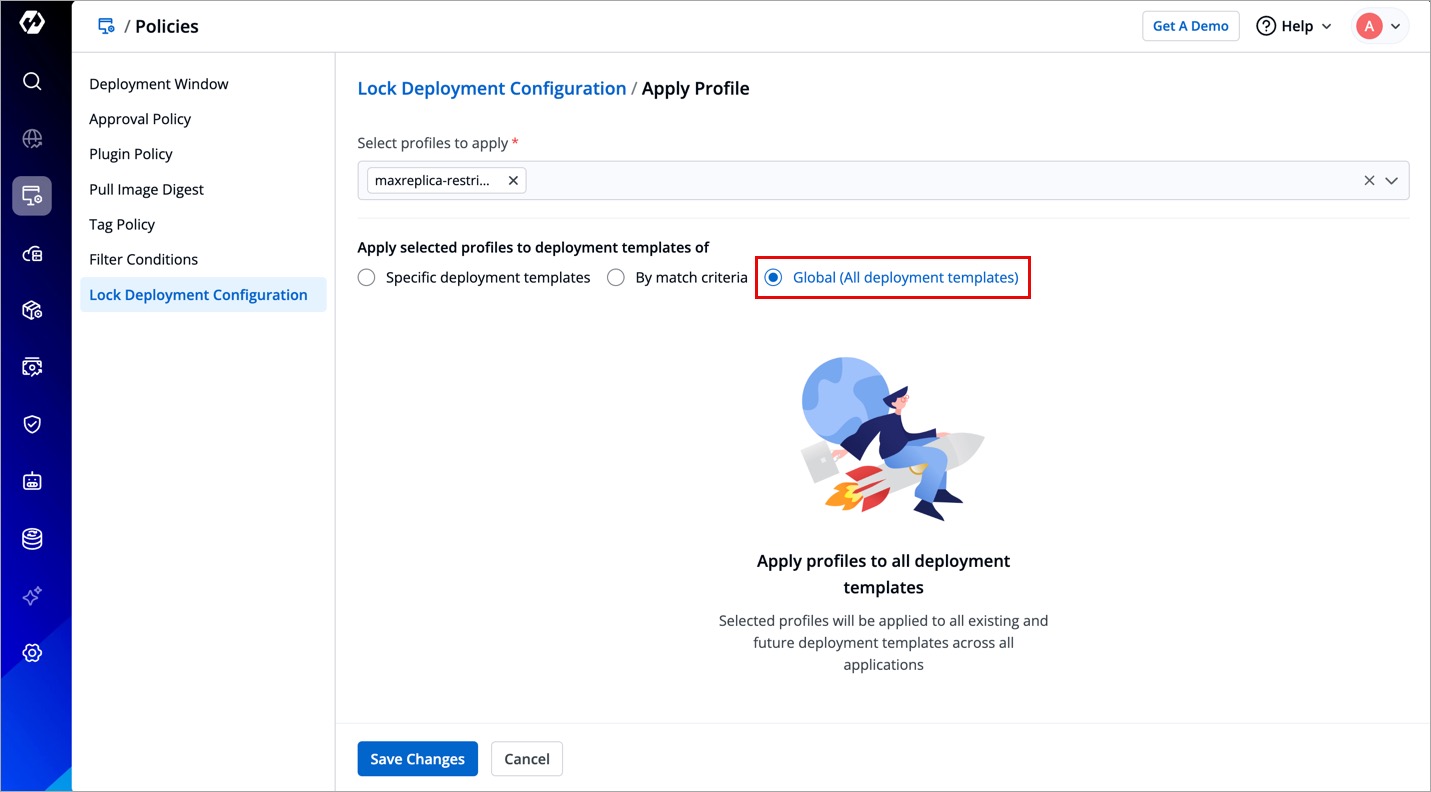Open the Help dropdown menu
The width and height of the screenshot is (1431, 792).
[1294, 26]
